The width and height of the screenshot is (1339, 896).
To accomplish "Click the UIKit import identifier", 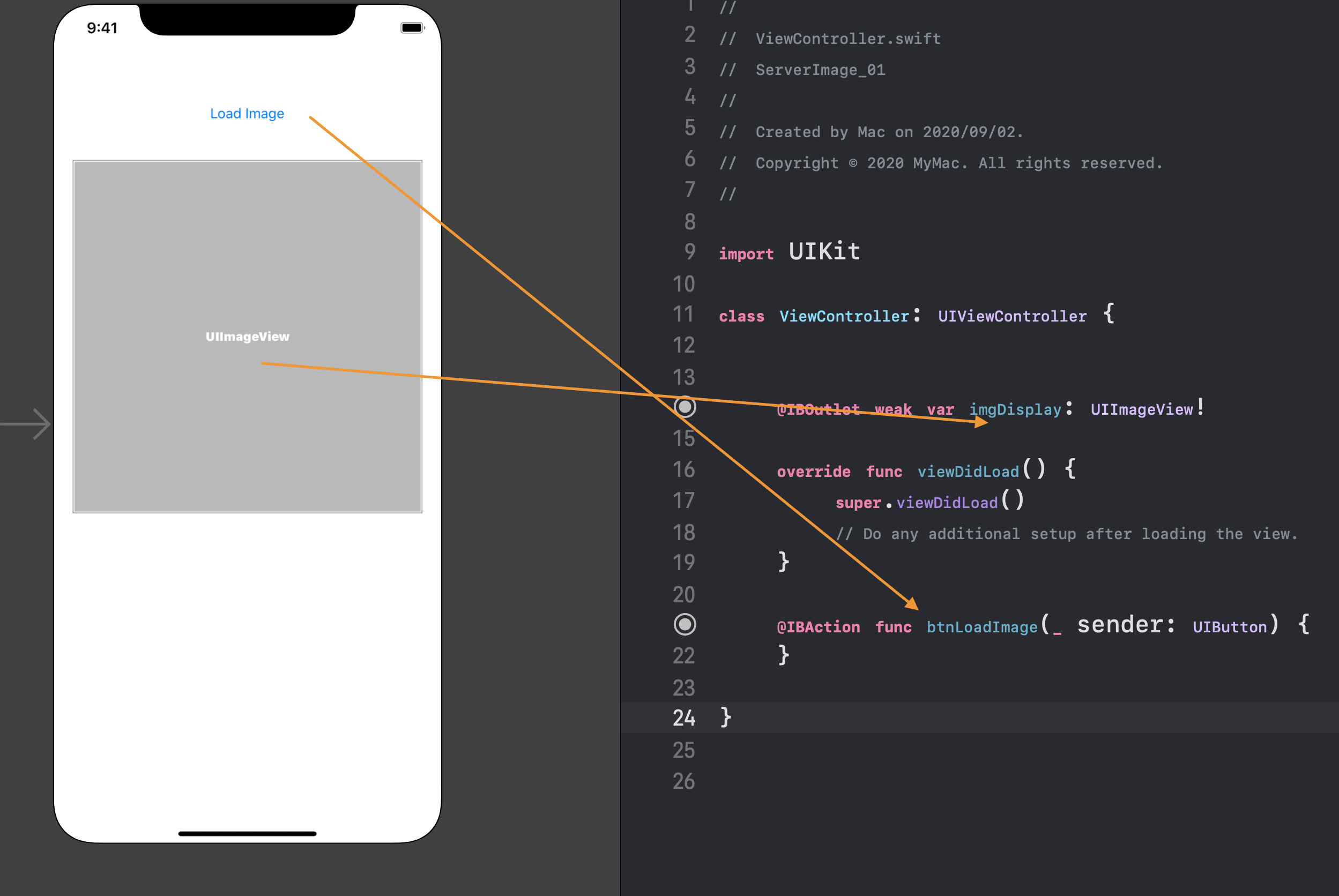I will click(824, 252).
